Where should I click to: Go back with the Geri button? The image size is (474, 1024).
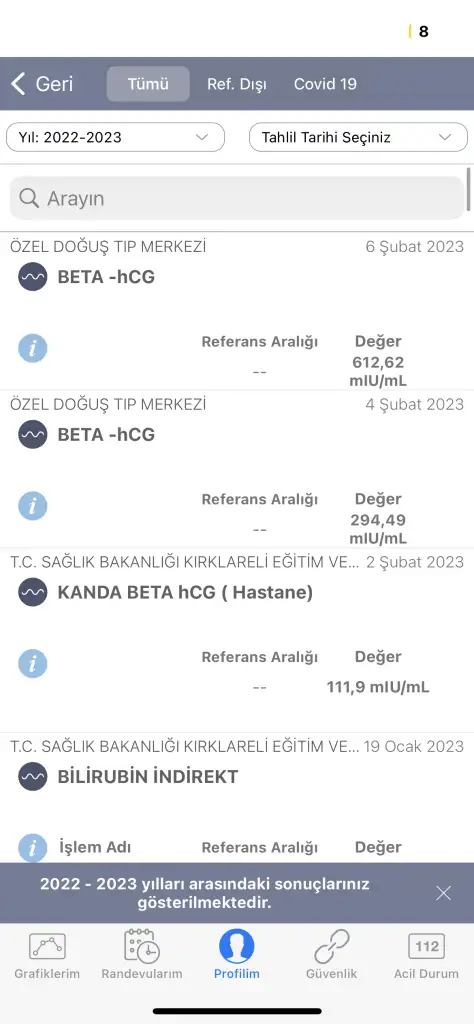tap(42, 84)
